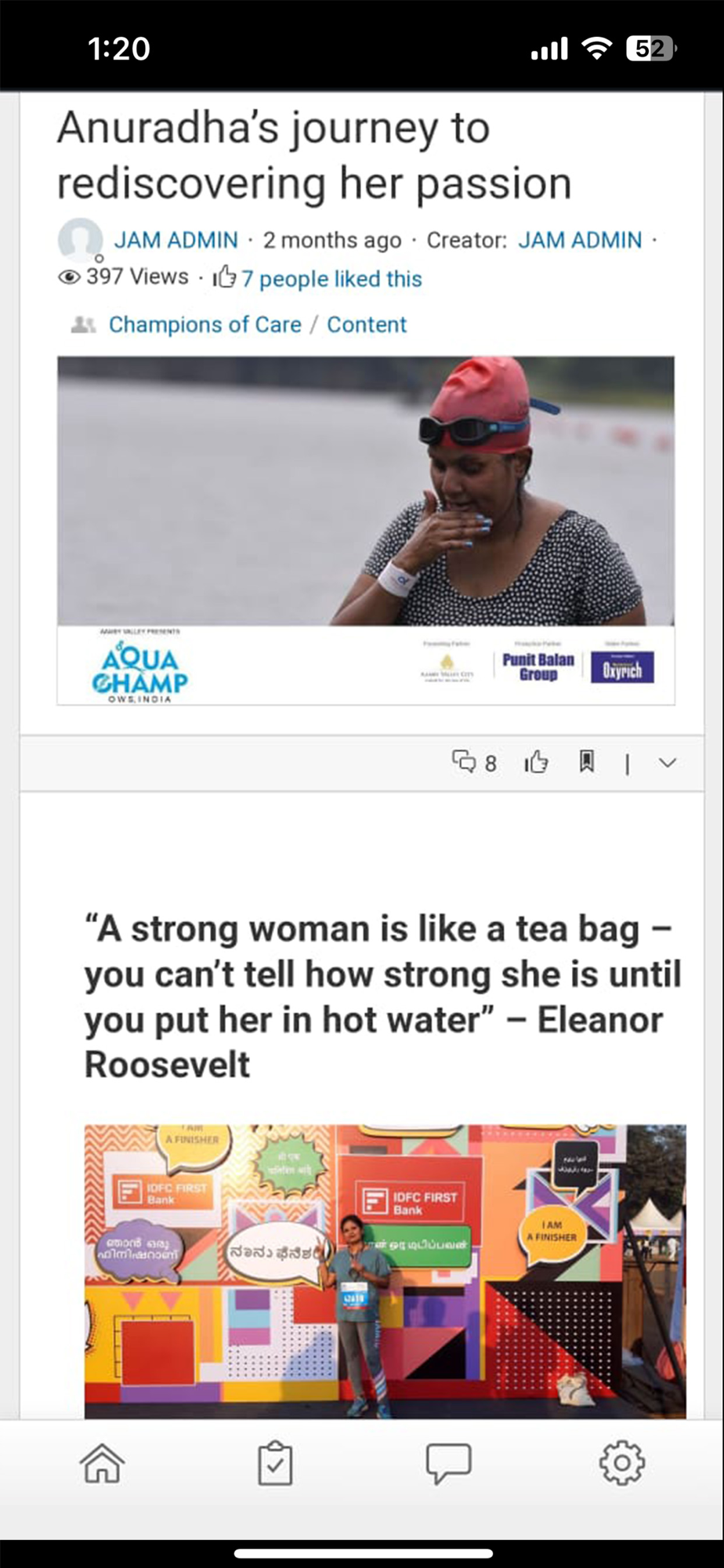Open the IDFC First Bank finisher photo
The image size is (724, 1568).
pos(386,1272)
